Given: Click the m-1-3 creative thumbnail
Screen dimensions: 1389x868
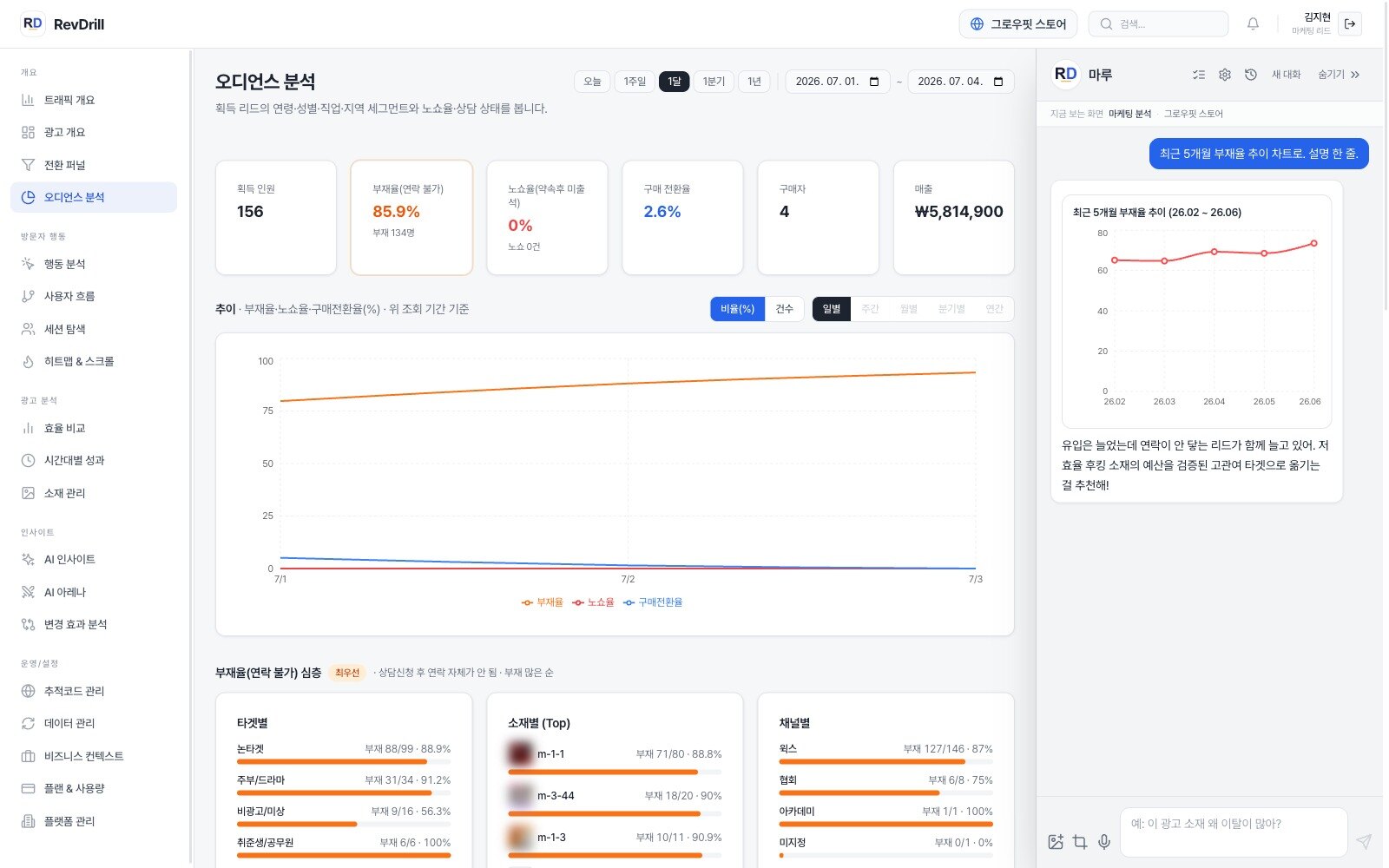Looking at the screenshot, I should point(520,838).
